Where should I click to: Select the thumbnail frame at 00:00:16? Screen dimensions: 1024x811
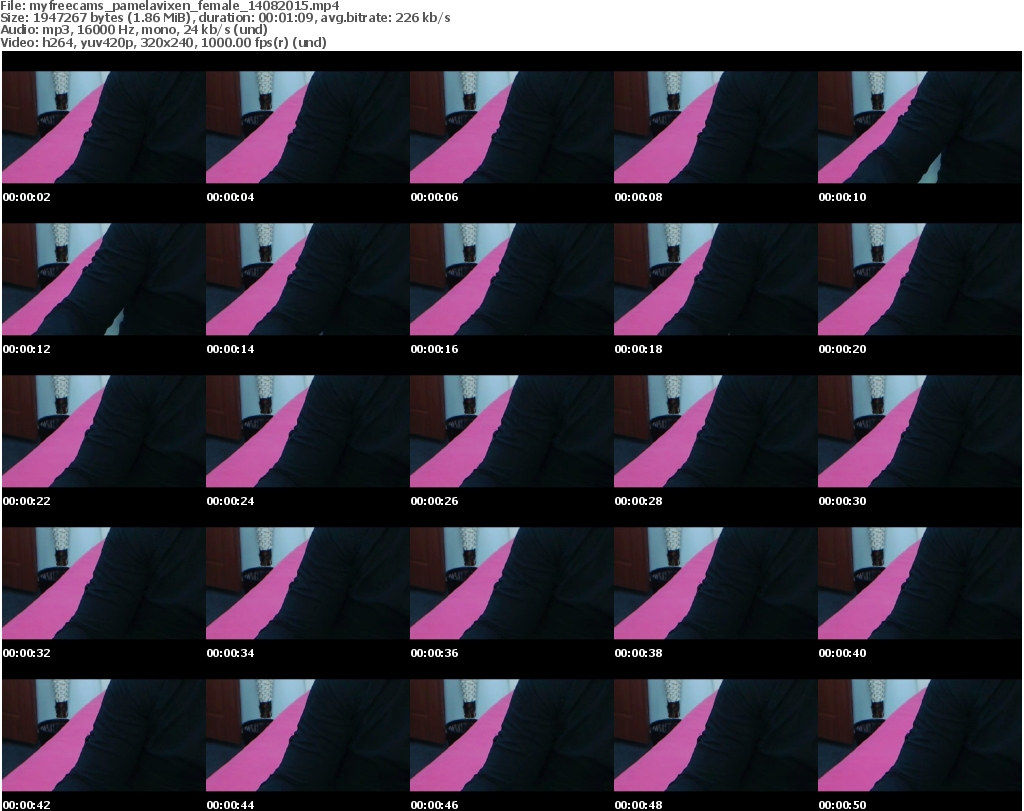pyautogui.click(x=511, y=279)
